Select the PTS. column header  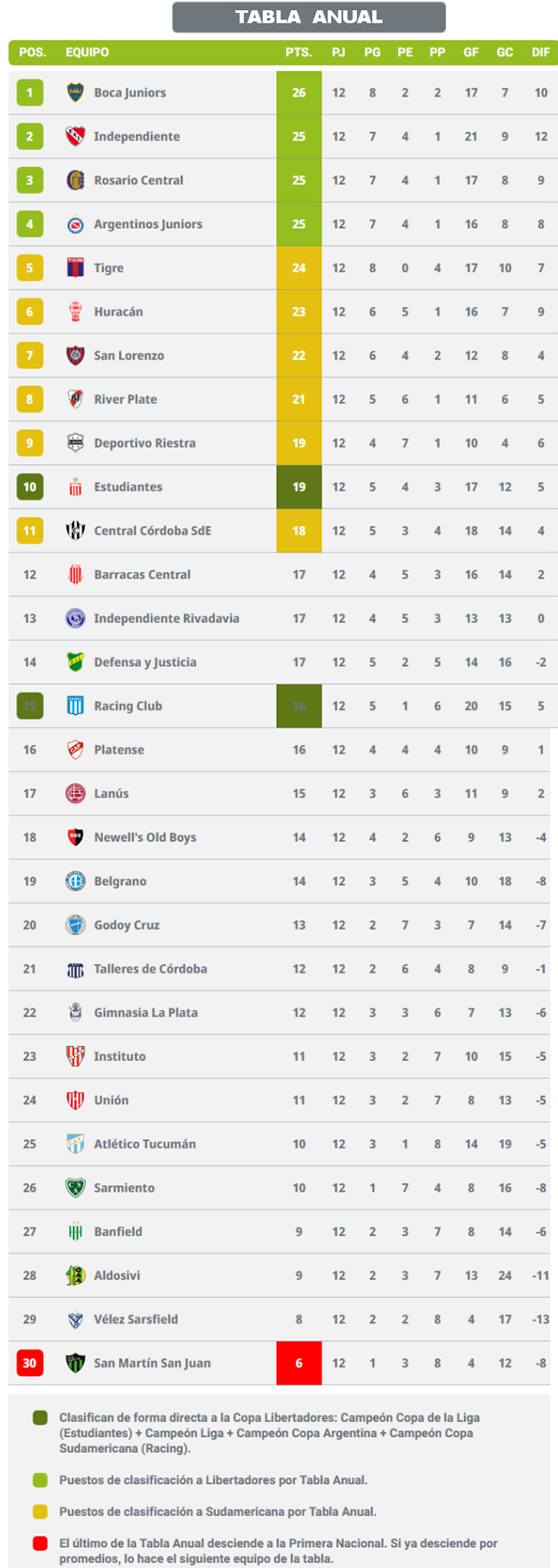pyautogui.click(x=298, y=52)
